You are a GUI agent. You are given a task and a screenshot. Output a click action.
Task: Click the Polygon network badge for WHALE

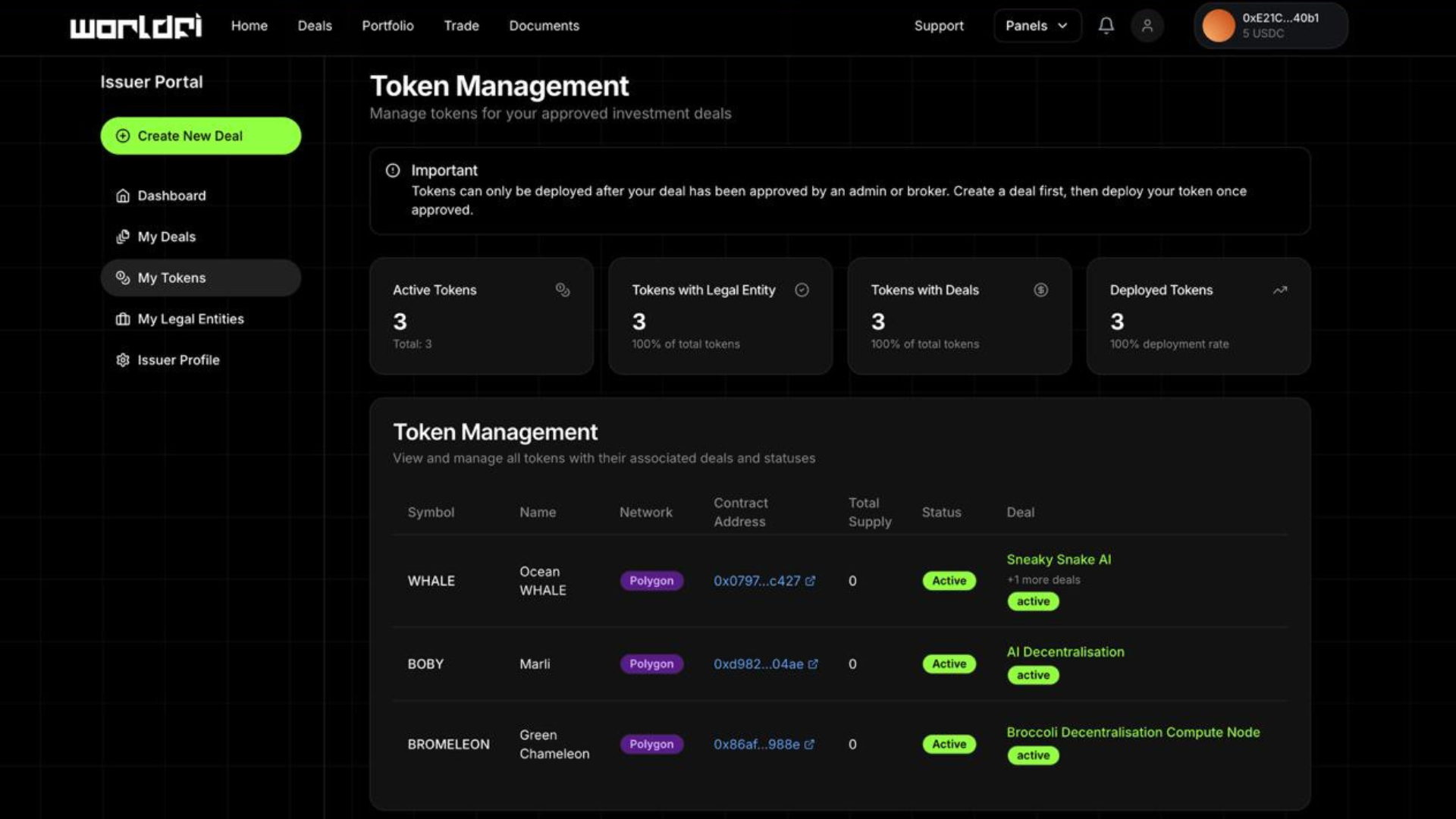point(651,581)
